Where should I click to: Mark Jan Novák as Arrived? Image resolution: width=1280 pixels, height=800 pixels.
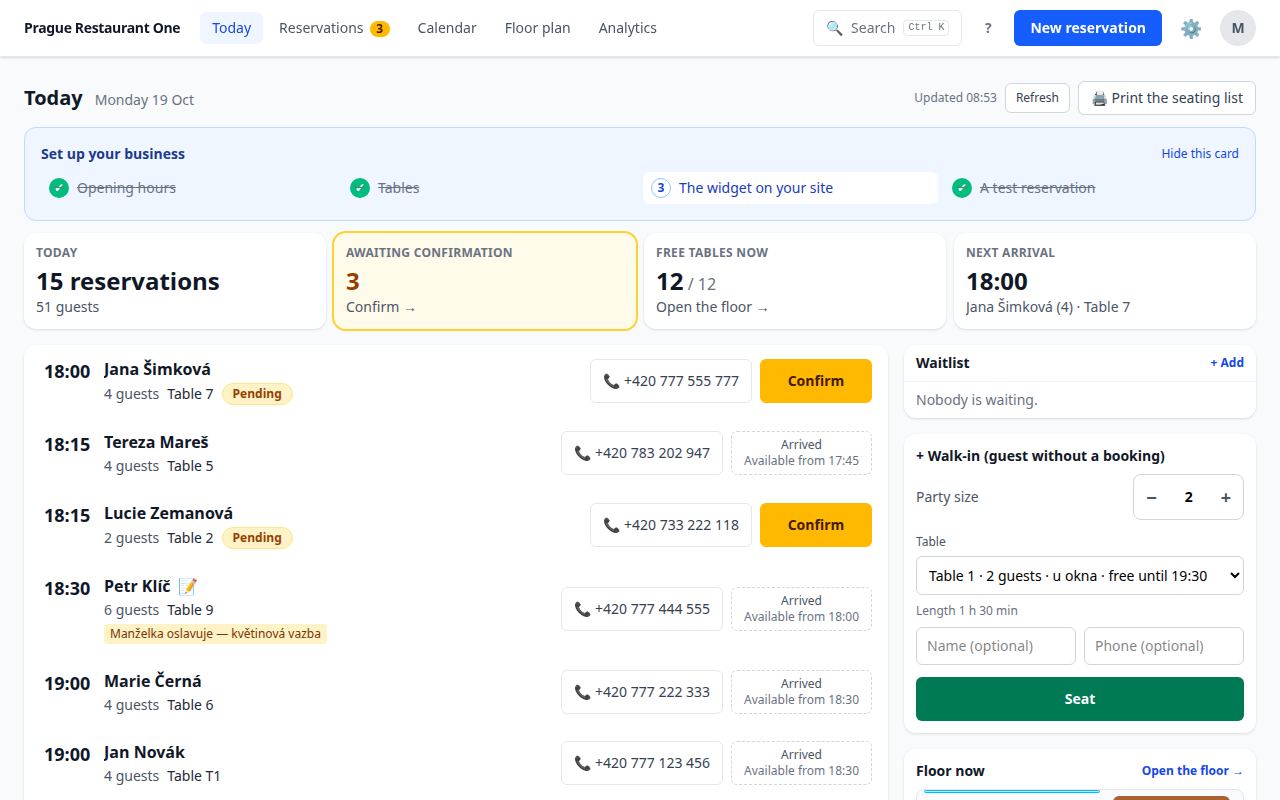pos(801,763)
